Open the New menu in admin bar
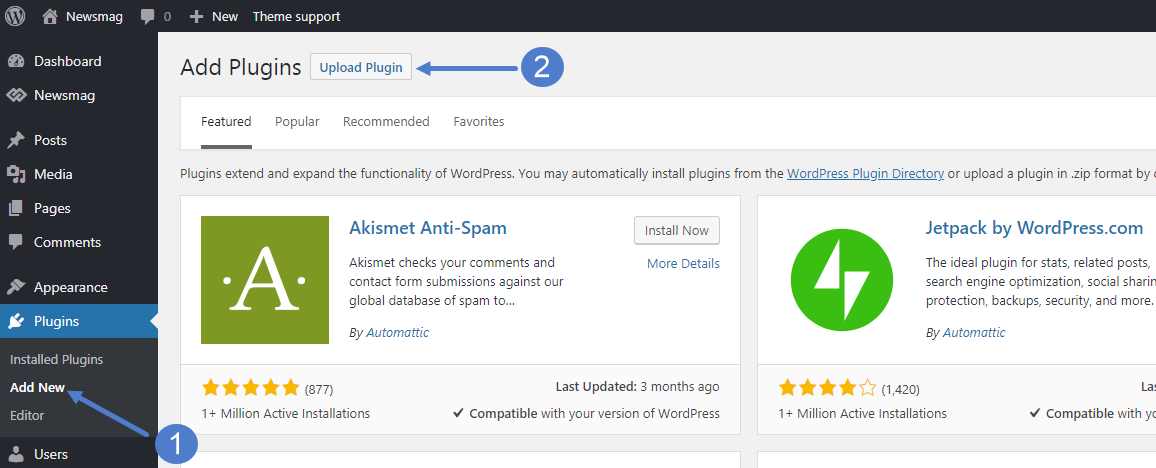Screen dimensions: 1156x468 (214, 16)
